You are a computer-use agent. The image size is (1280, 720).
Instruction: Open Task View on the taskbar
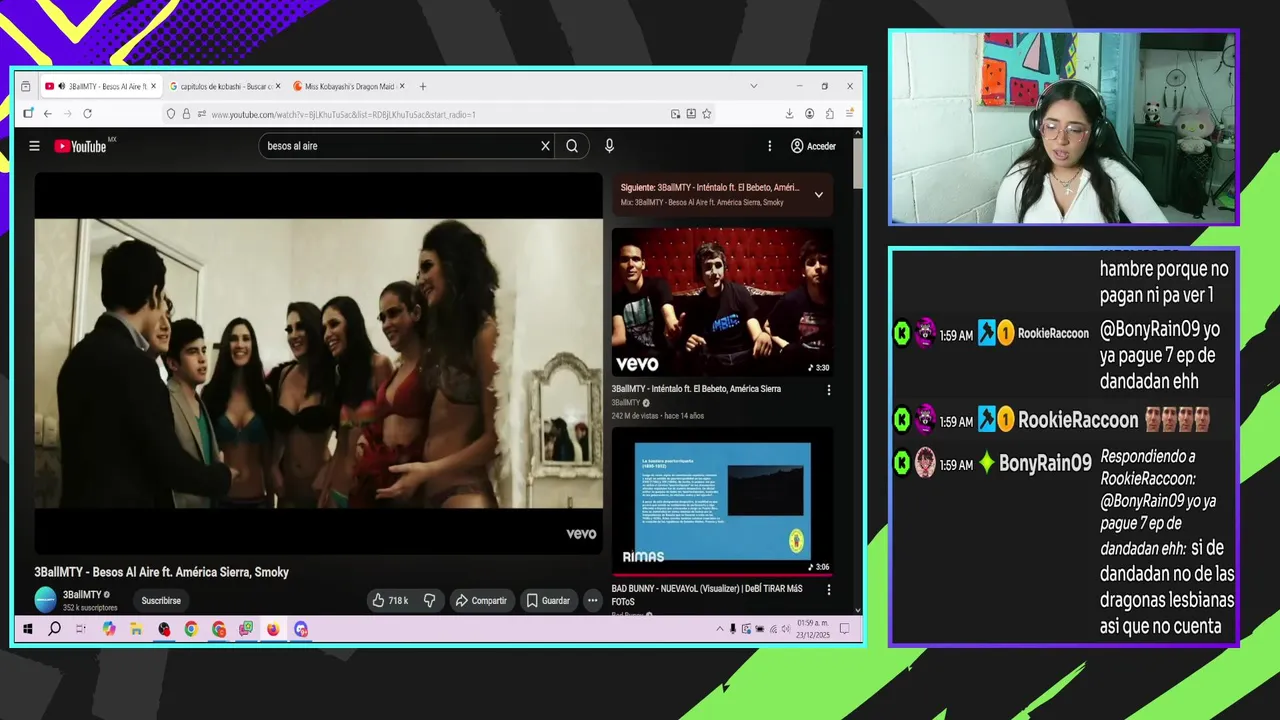(81, 629)
